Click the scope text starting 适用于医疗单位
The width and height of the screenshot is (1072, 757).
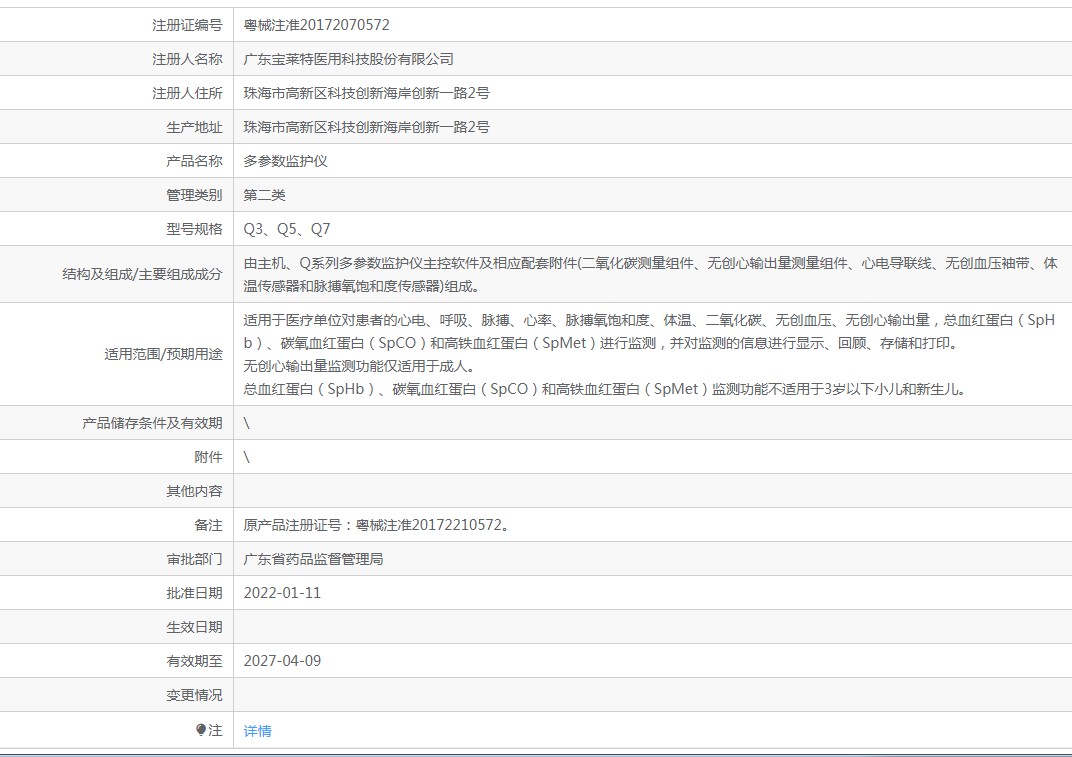pyautogui.click(x=649, y=332)
